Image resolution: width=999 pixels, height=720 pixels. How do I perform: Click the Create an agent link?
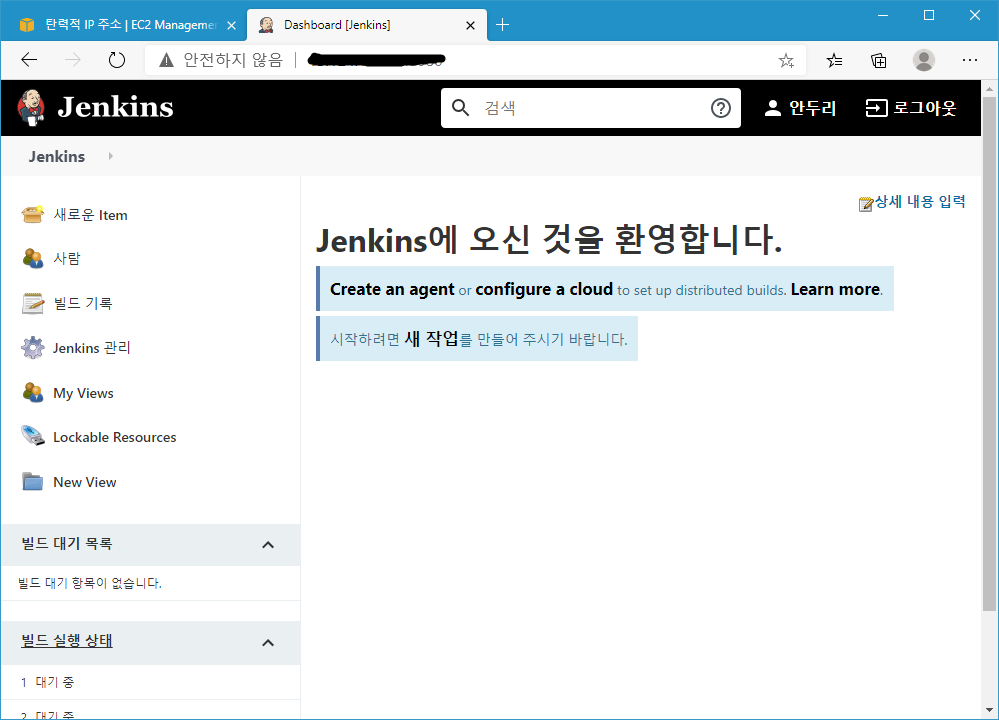tap(392, 289)
